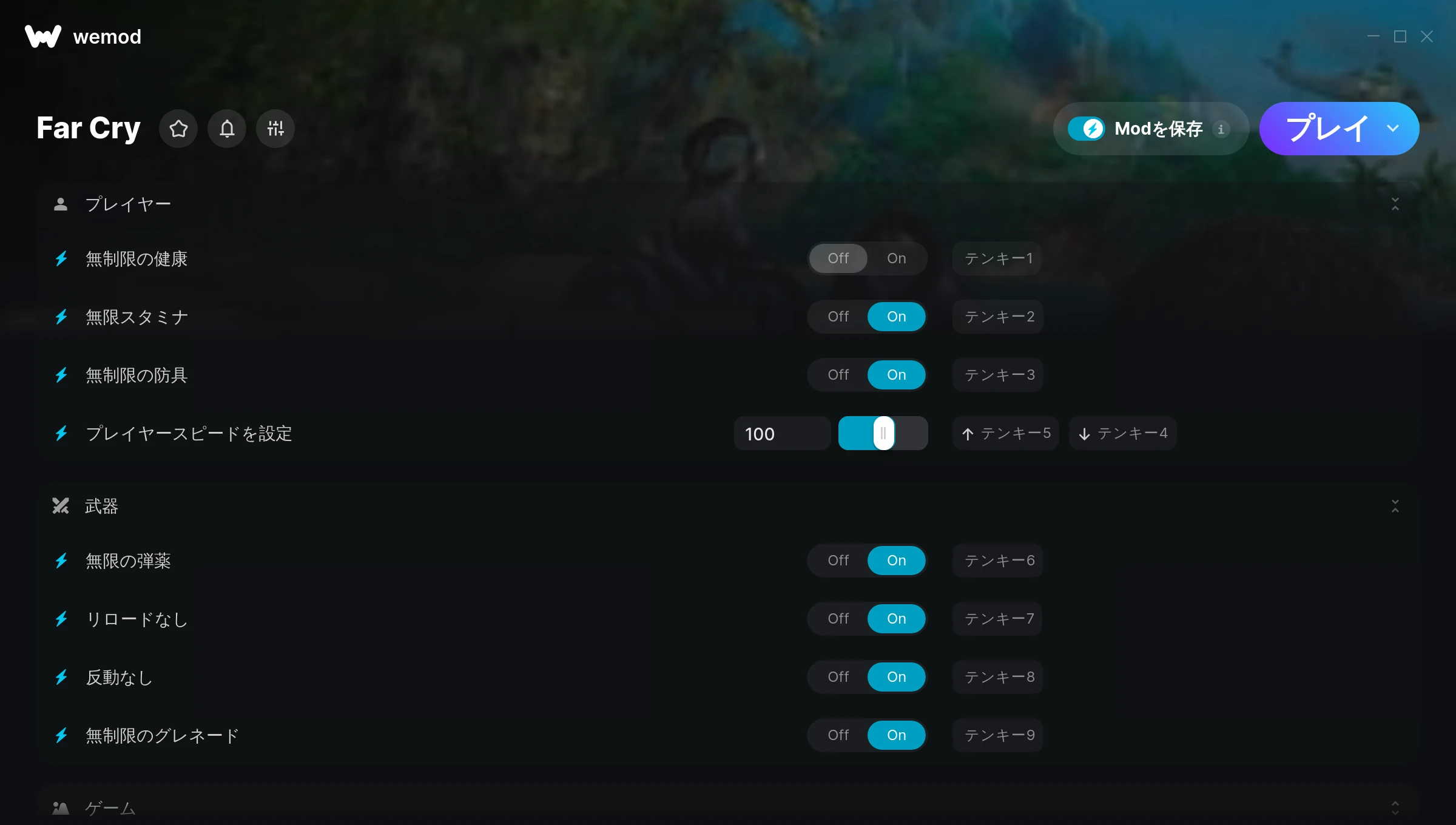Click the lightning icon beside 無制限の健康
The height and width of the screenshot is (825, 1456).
pos(61,258)
